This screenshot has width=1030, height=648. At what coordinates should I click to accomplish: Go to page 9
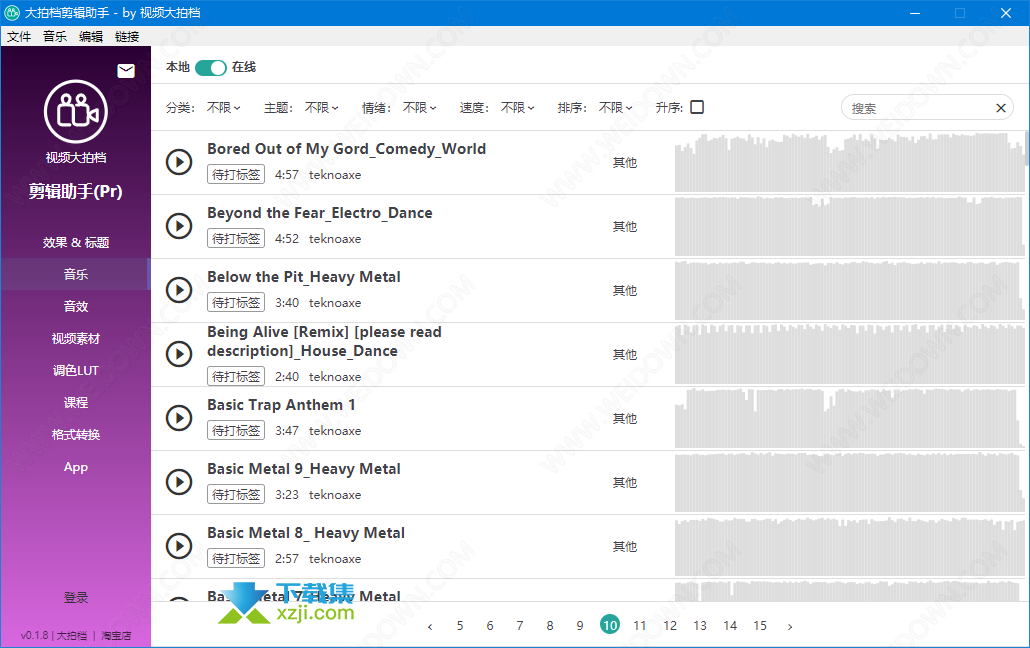[580, 626]
